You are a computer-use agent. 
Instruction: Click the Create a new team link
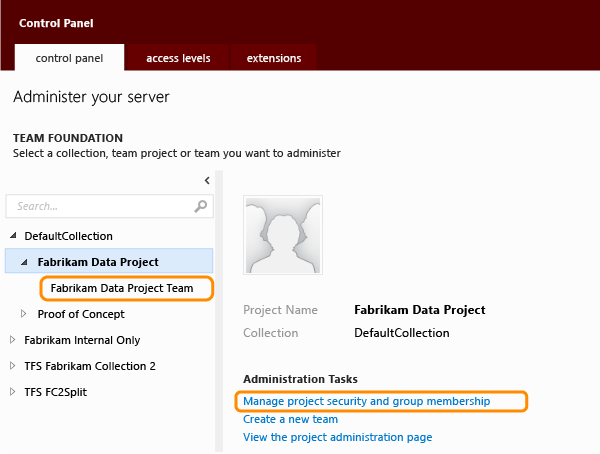coord(290,419)
